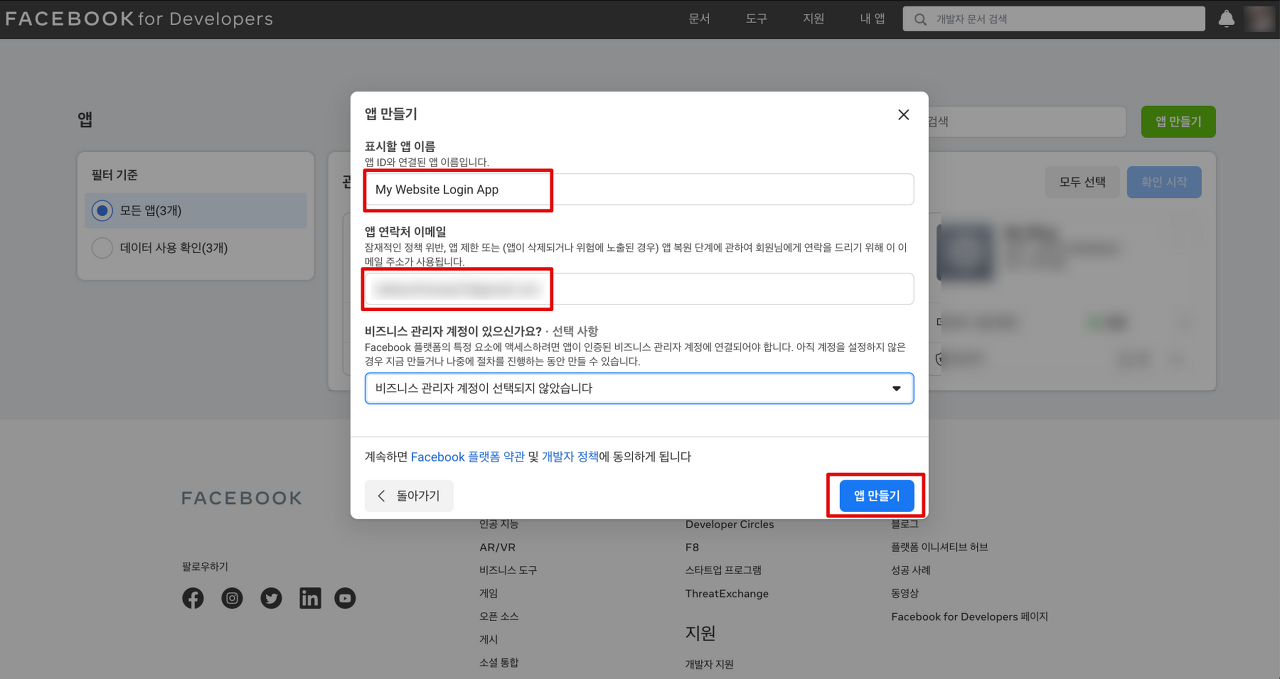The width and height of the screenshot is (1280, 679).
Task: Open Instagram social icon in footer
Action: [232, 598]
